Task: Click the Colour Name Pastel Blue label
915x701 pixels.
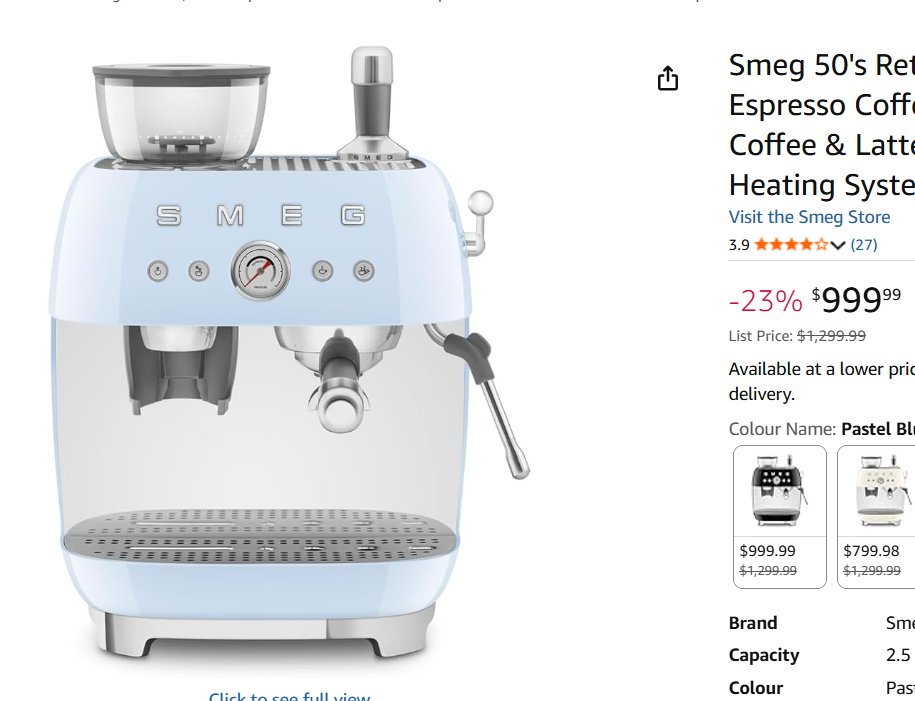Action: click(822, 430)
